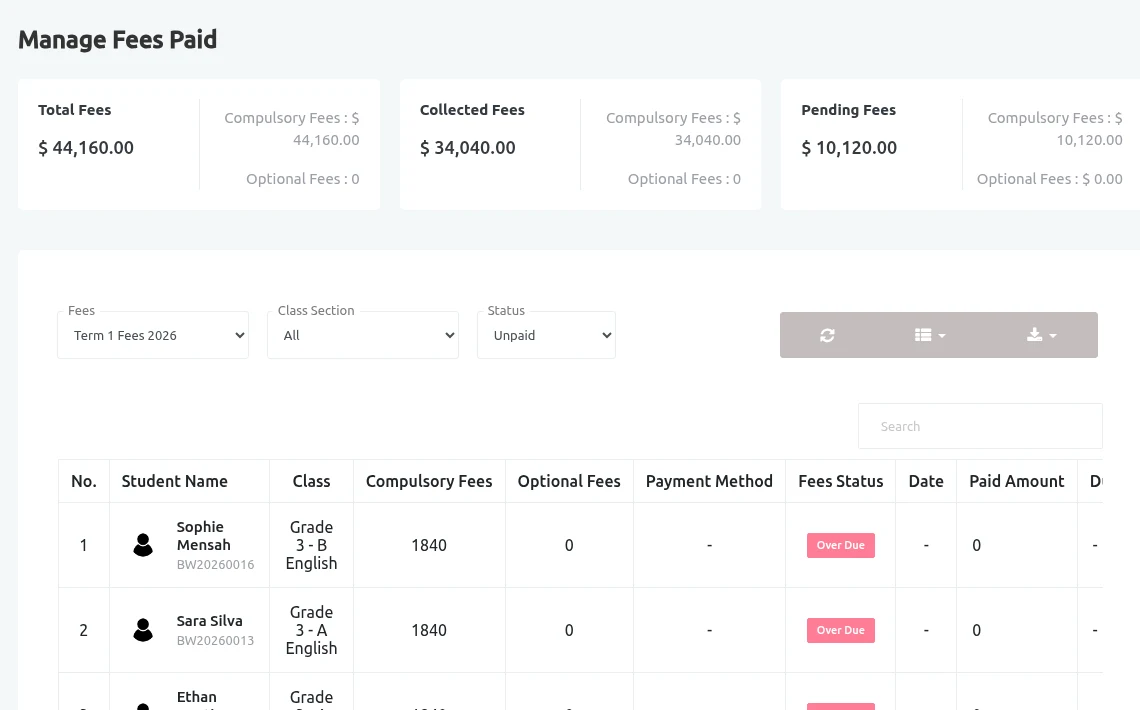Click the refresh table icon
Viewport: 1140px width, 710px height.
[827, 335]
